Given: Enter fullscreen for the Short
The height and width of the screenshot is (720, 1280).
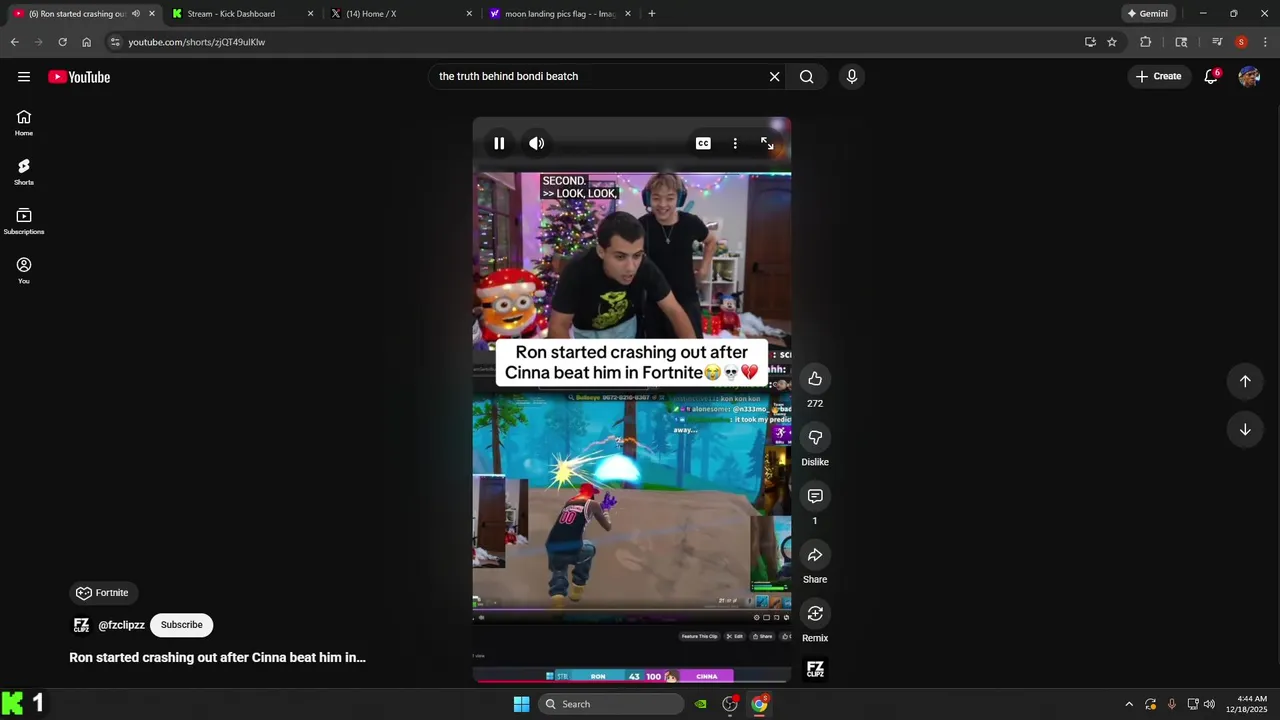Looking at the screenshot, I should coord(767,143).
